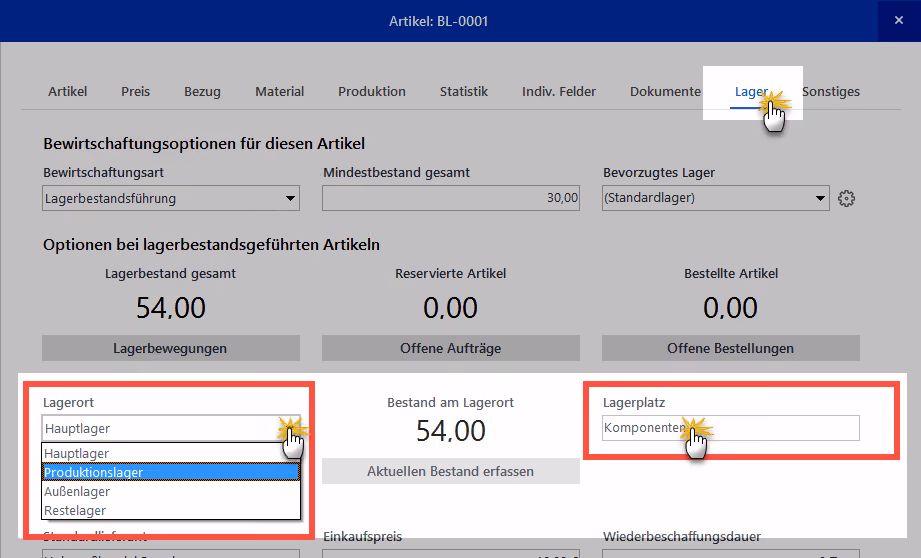
Task: Choose Produktionslager from the Lagerort list
Action: click(171, 472)
